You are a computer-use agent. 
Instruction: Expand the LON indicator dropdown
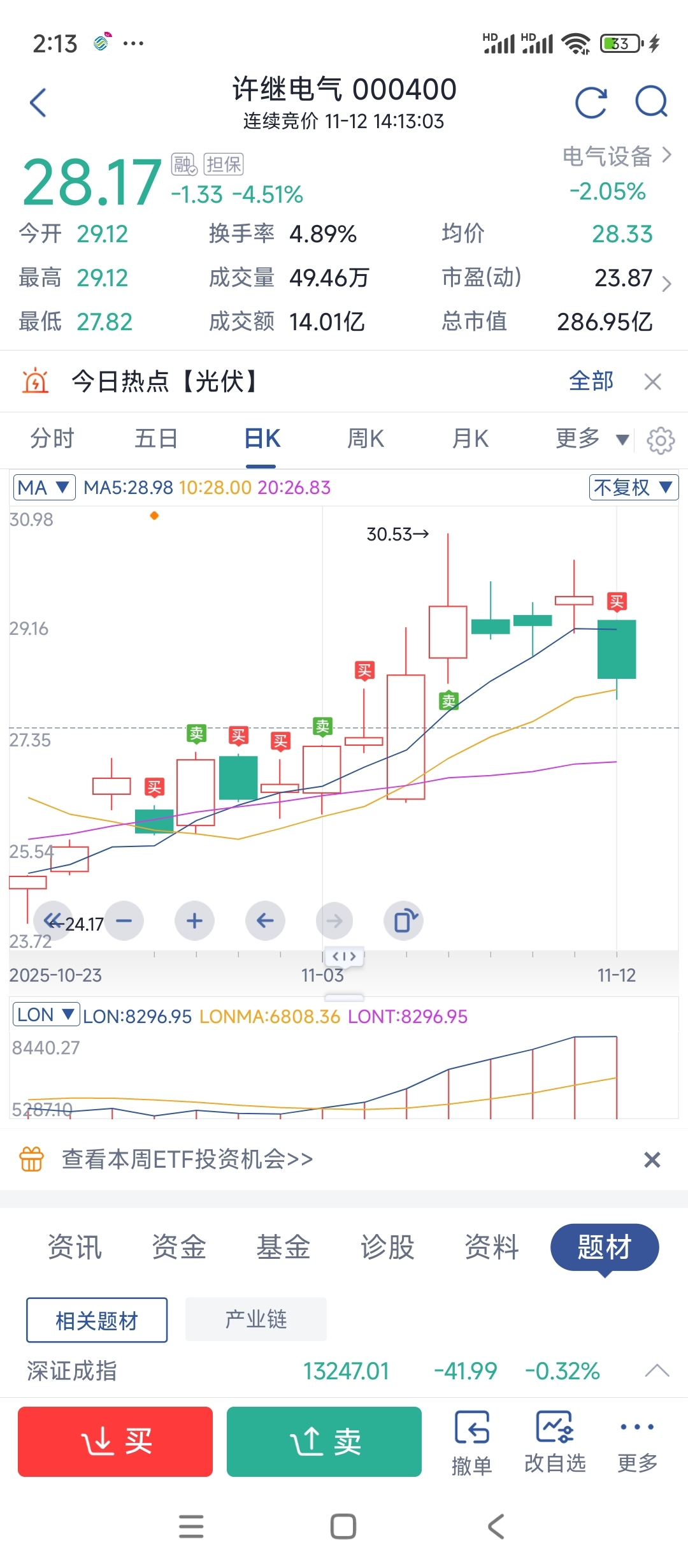click(46, 1014)
